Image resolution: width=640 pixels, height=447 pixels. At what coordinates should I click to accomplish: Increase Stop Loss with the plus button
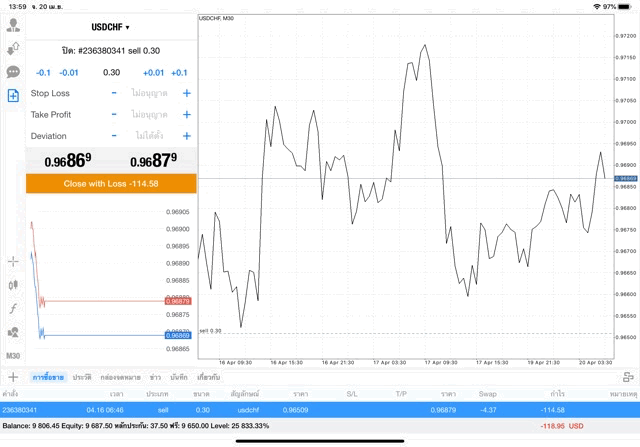(x=186, y=93)
